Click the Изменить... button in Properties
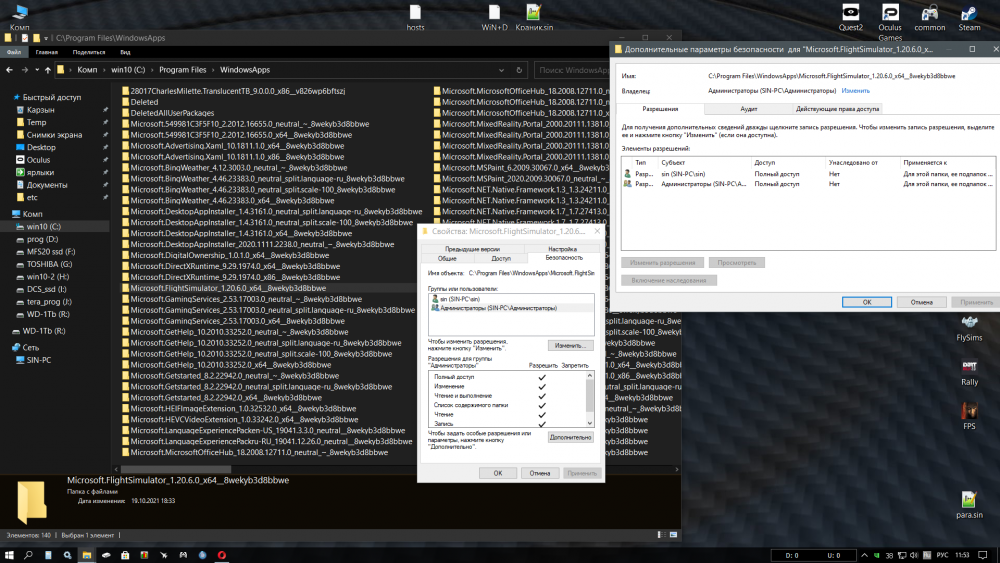Screen dimensions: 1000x563 570,345
